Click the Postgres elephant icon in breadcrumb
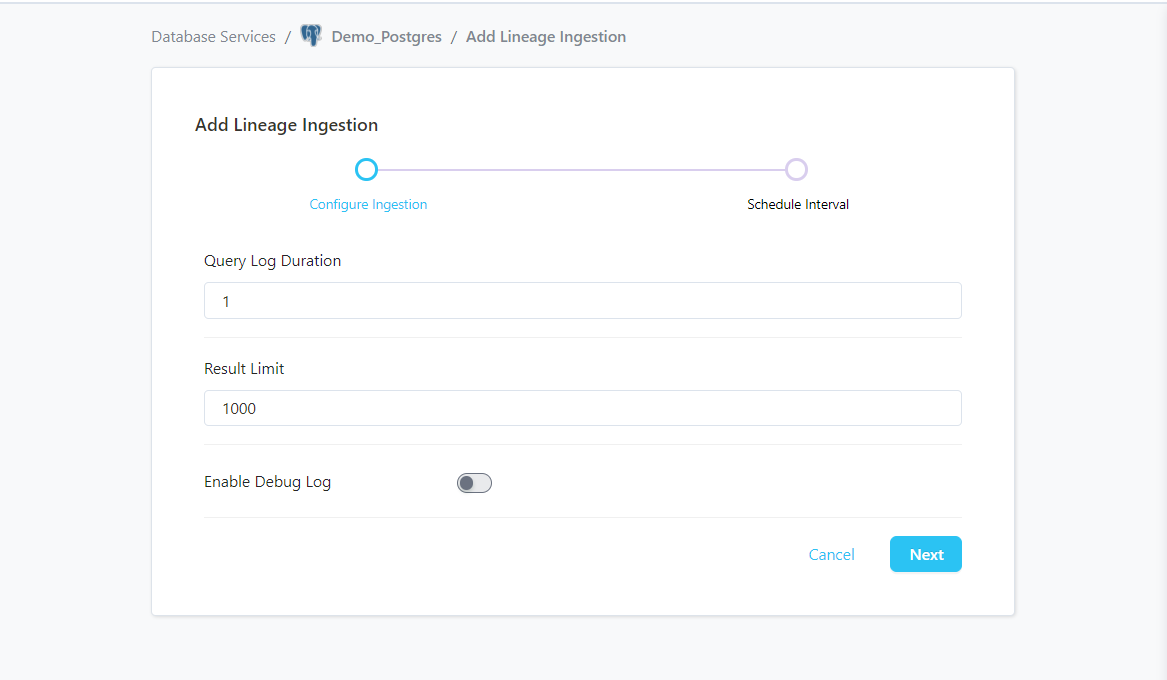The image size is (1167, 680). point(311,37)
